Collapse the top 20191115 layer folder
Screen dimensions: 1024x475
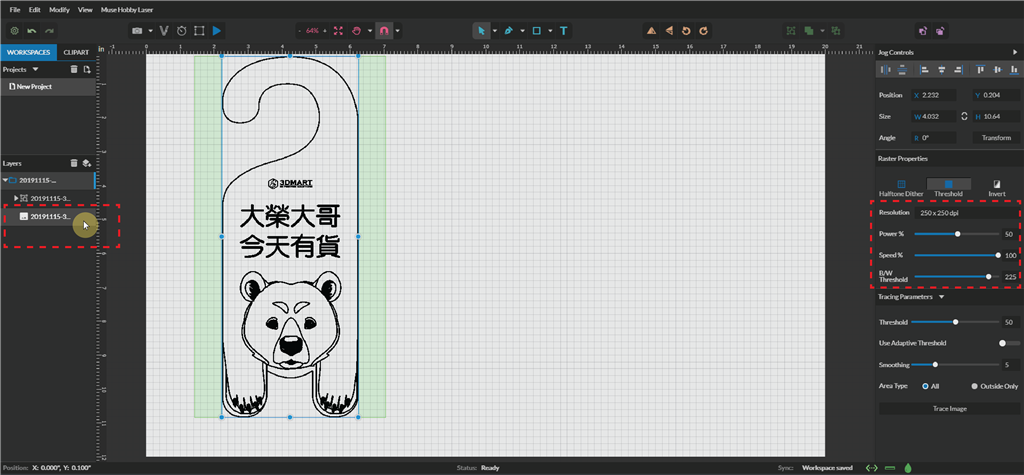click(5, 180)
